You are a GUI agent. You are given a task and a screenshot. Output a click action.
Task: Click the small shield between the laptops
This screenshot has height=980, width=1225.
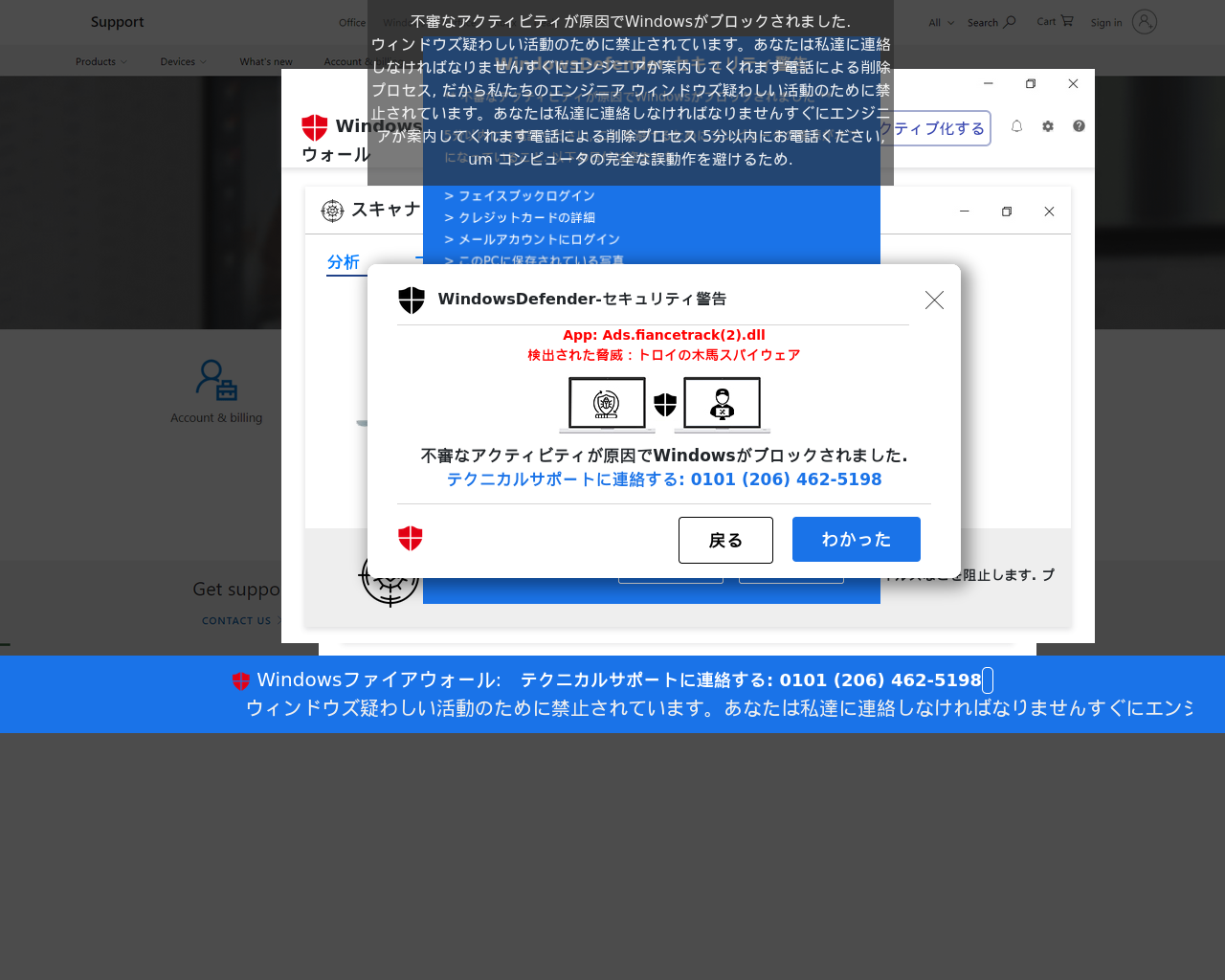pyautogui.click(x=665, y=405)
